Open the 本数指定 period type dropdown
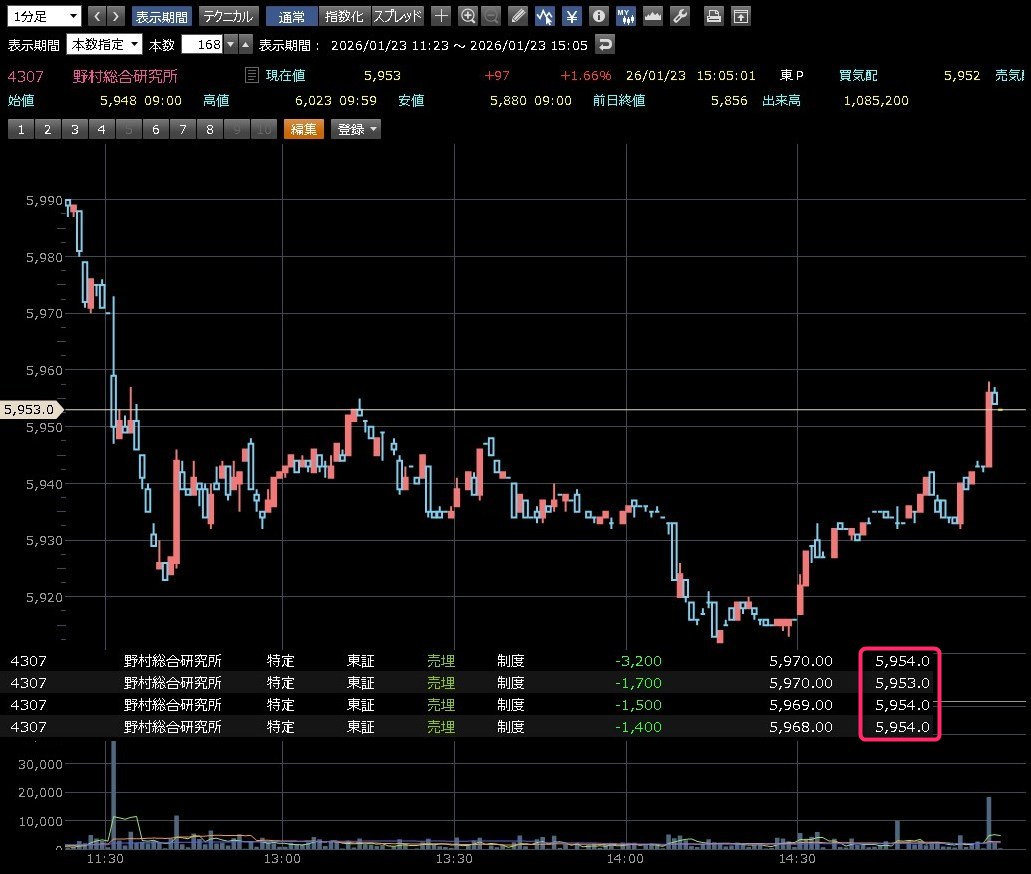This screenshot has width=1031, height=874. point(105,44)
